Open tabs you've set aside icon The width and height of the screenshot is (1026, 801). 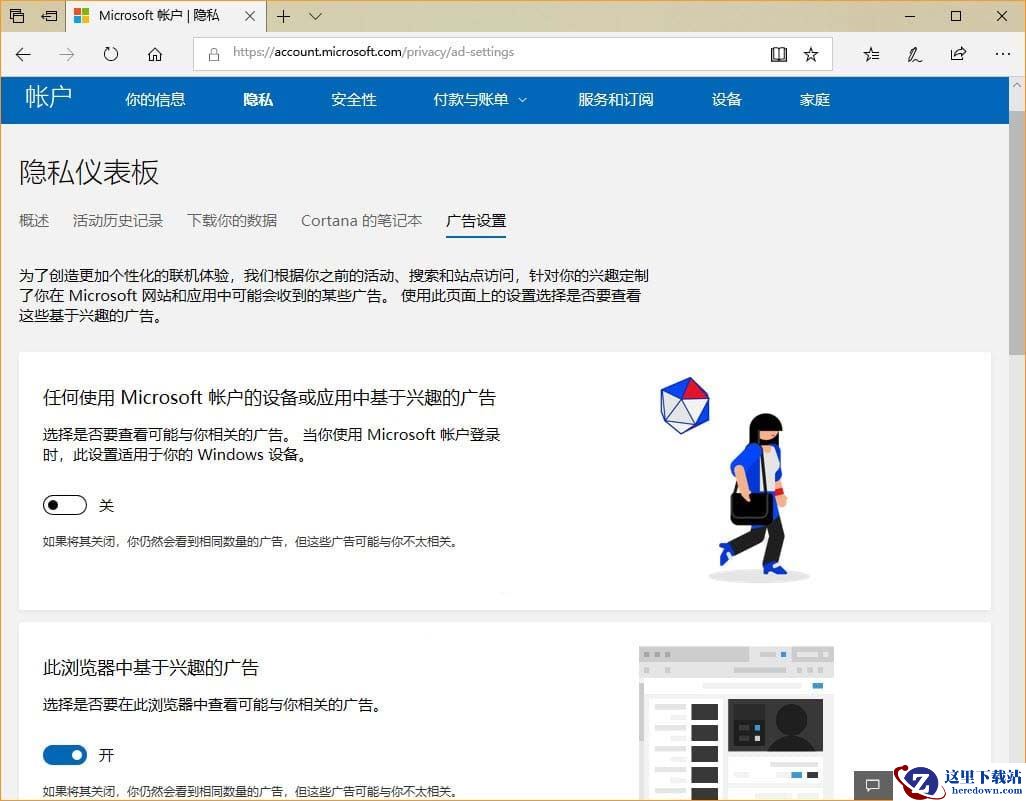[17, 16]
